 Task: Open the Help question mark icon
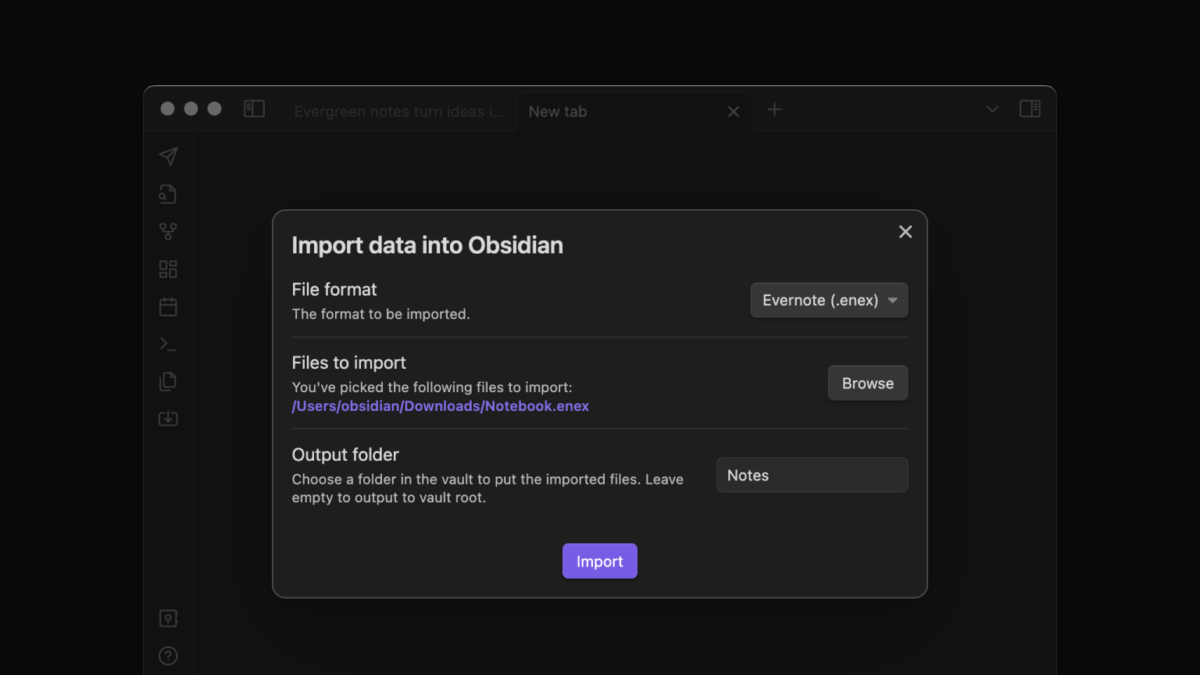[168, 657]
